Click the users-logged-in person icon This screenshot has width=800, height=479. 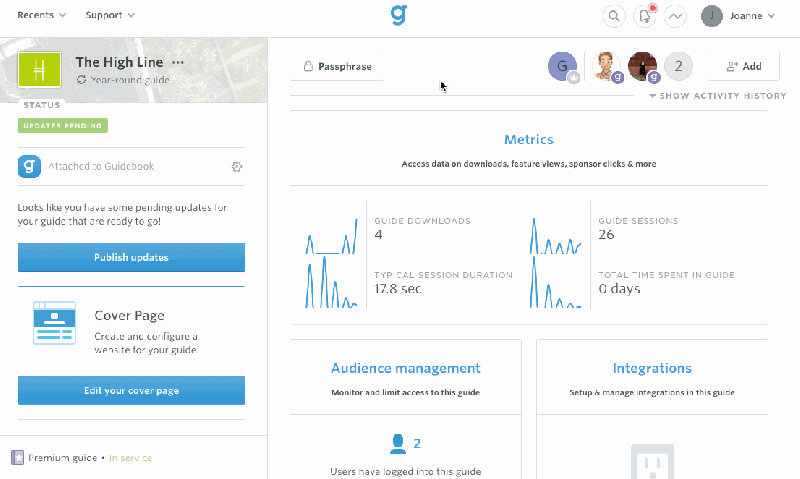pyautogui.click(x=397, y=444)
